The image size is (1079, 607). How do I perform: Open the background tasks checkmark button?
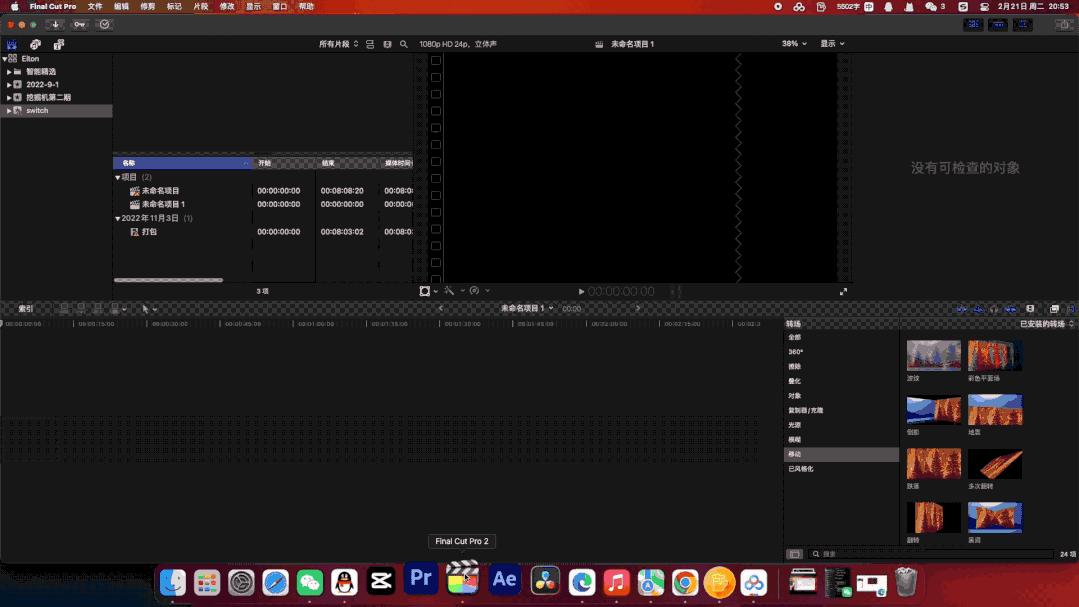tap(105, 24)
